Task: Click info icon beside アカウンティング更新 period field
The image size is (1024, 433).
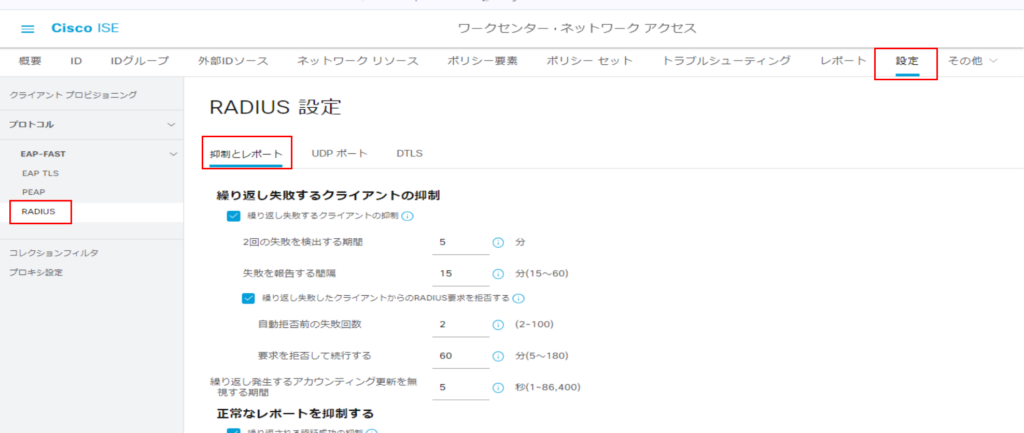Action: pos(498,387)
